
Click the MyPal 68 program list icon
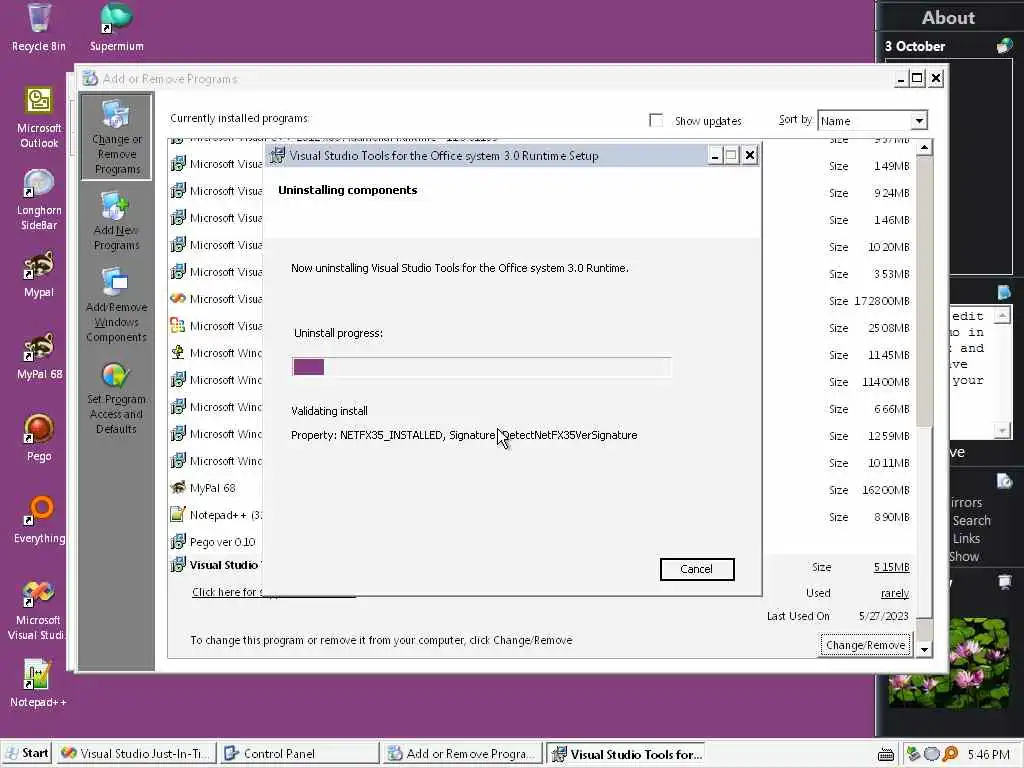pos(178,487)
